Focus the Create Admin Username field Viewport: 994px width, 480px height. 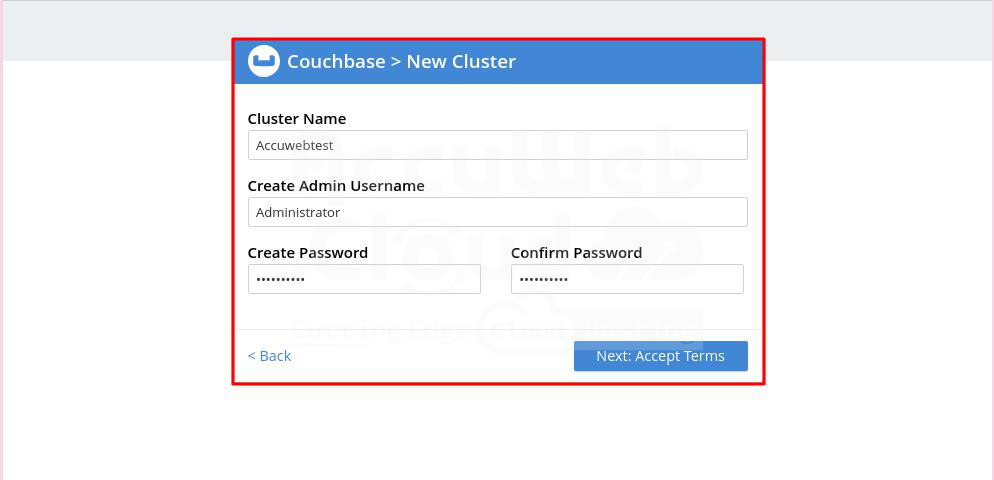(497, 212)
